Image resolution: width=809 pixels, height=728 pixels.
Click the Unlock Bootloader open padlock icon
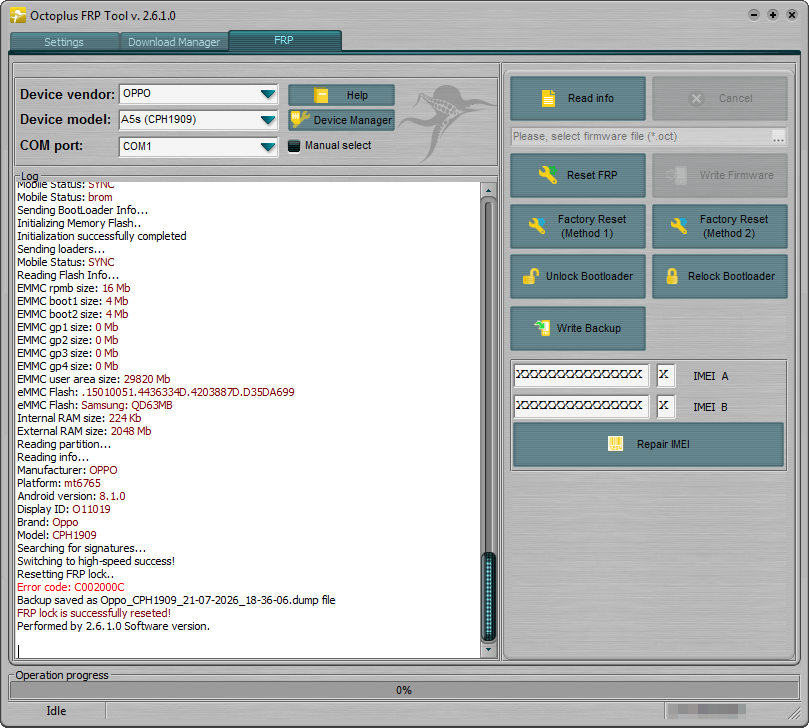(x=531, y=276)
